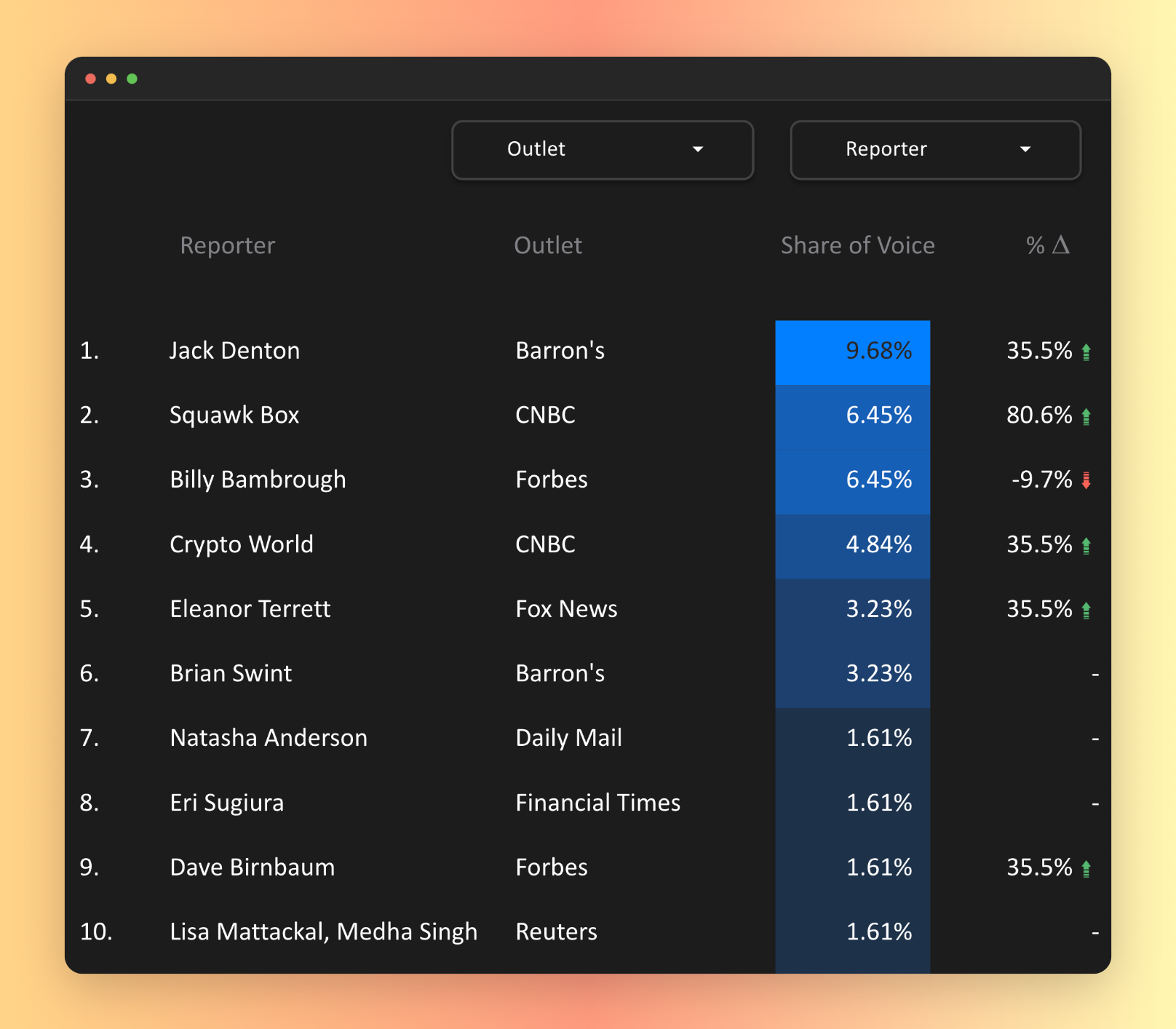Image resolution: width=1176 pixels, height=1029 pixels.
Task: Click the green arrow in Eleanor Terrett row
Action: 1086,610
